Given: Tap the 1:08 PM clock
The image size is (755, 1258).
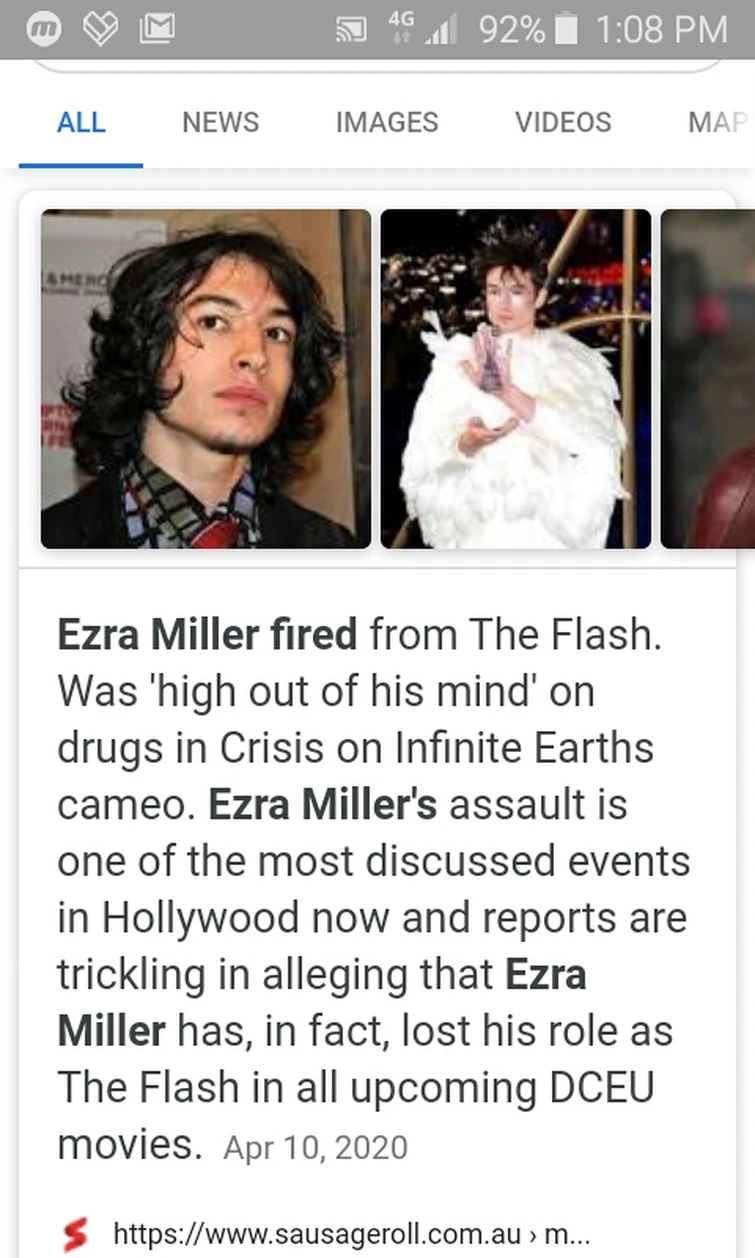Looking at the screenshot, I should tap(661, 29).
